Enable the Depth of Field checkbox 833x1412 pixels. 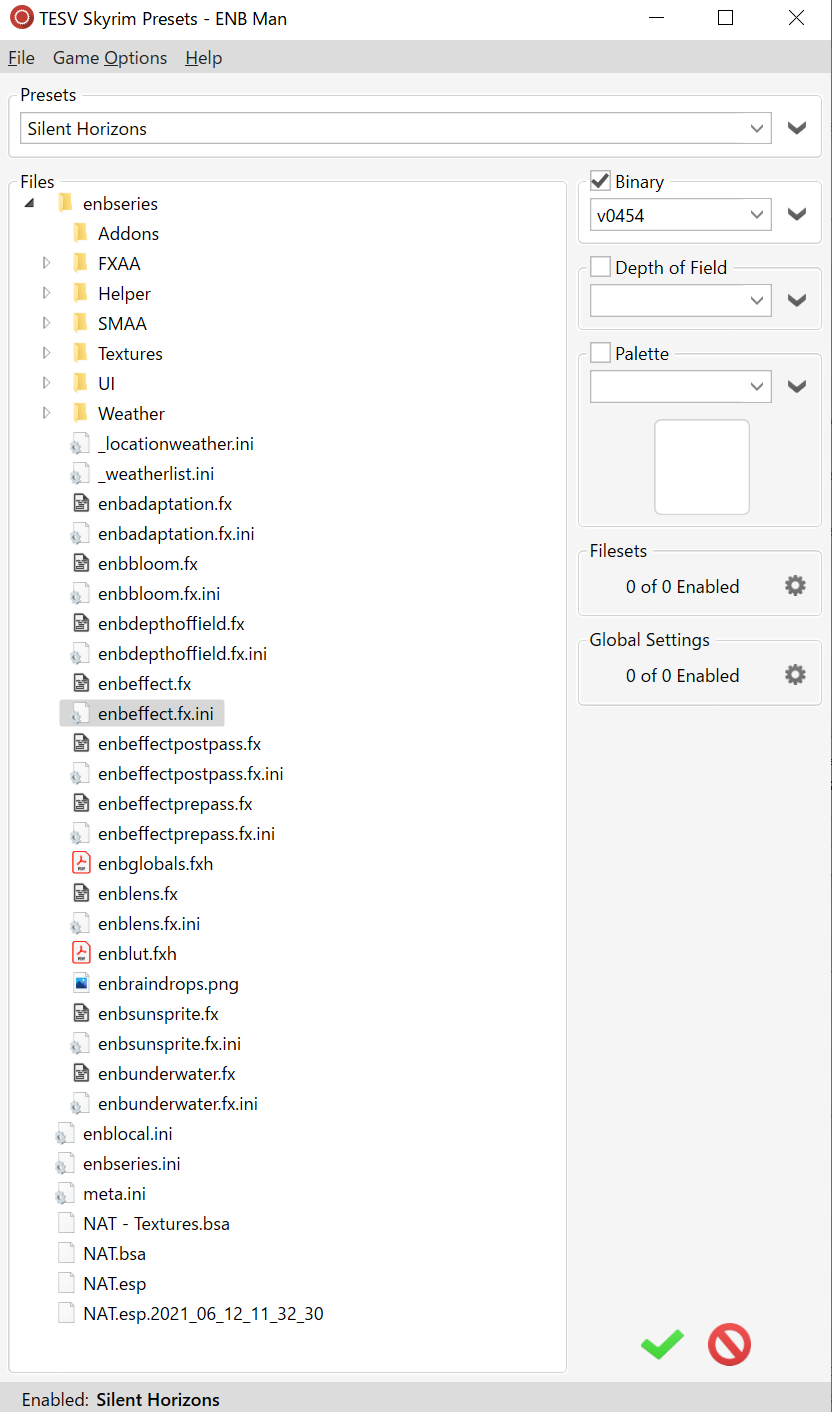coord(600,267)
